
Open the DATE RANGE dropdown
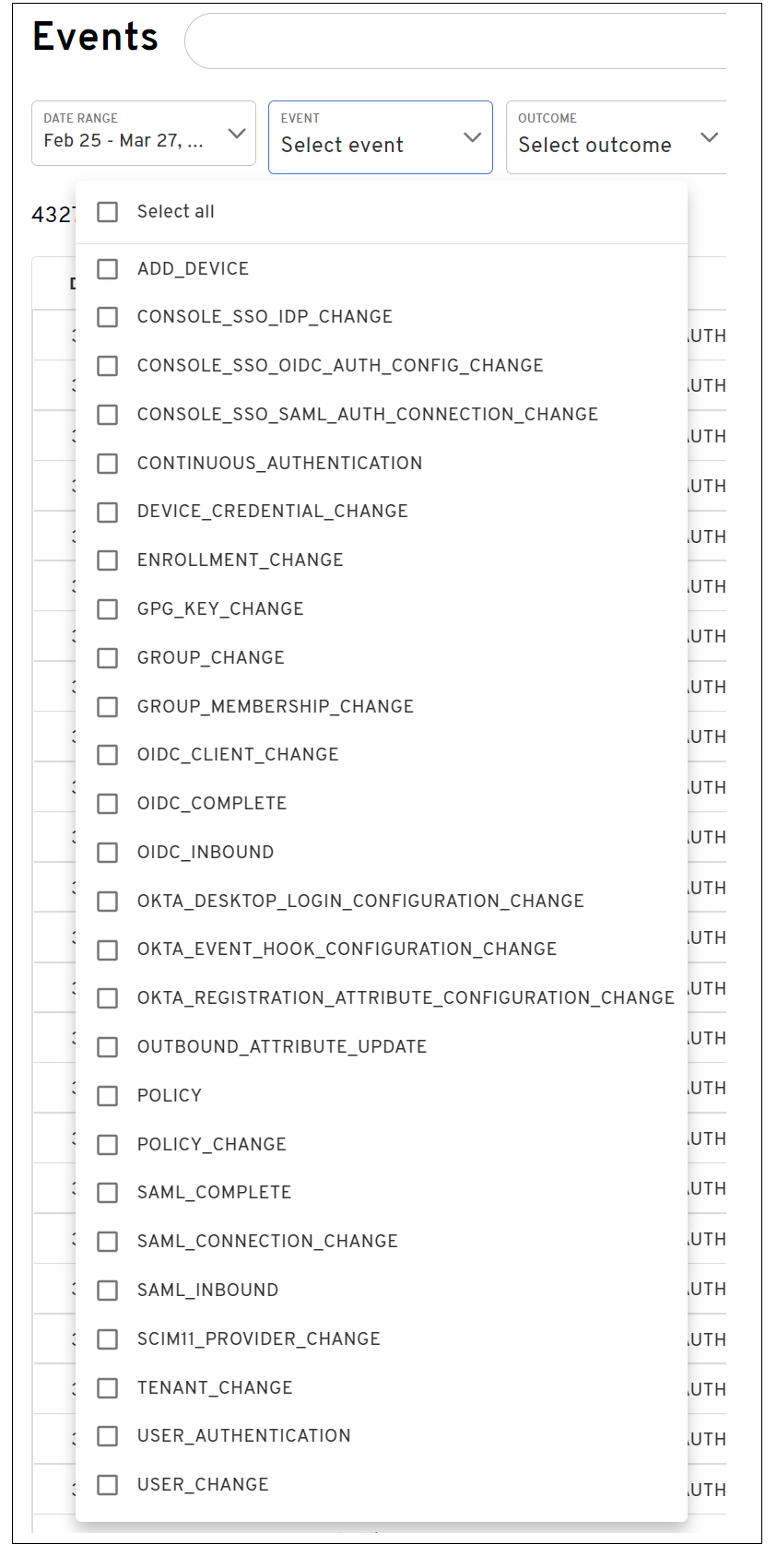click(144, 135)
